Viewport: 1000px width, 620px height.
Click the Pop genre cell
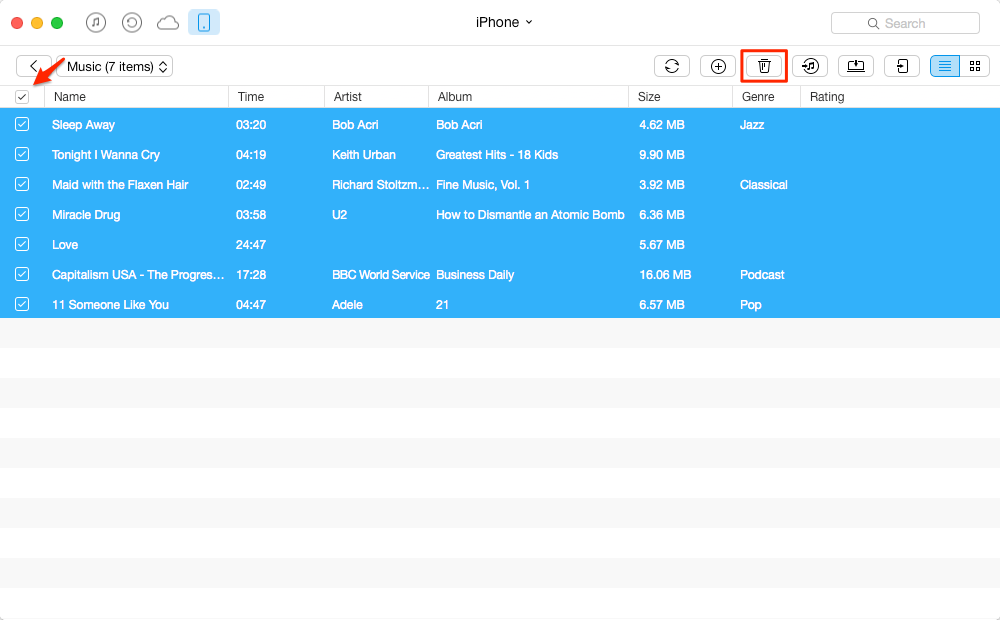(x=751, y=305)
